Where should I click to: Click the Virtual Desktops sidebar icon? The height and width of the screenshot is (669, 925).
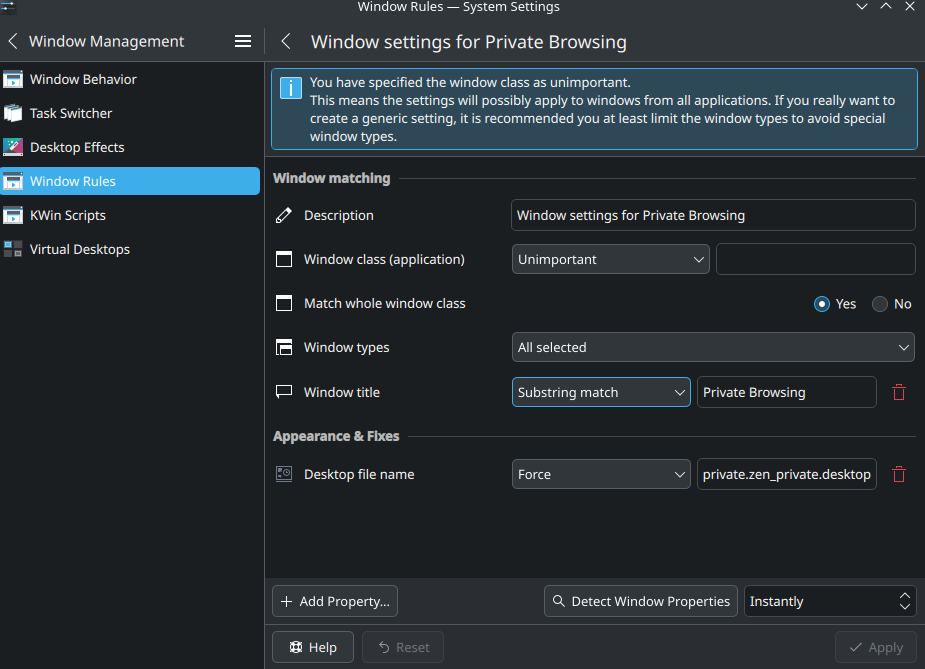(13, 249)
